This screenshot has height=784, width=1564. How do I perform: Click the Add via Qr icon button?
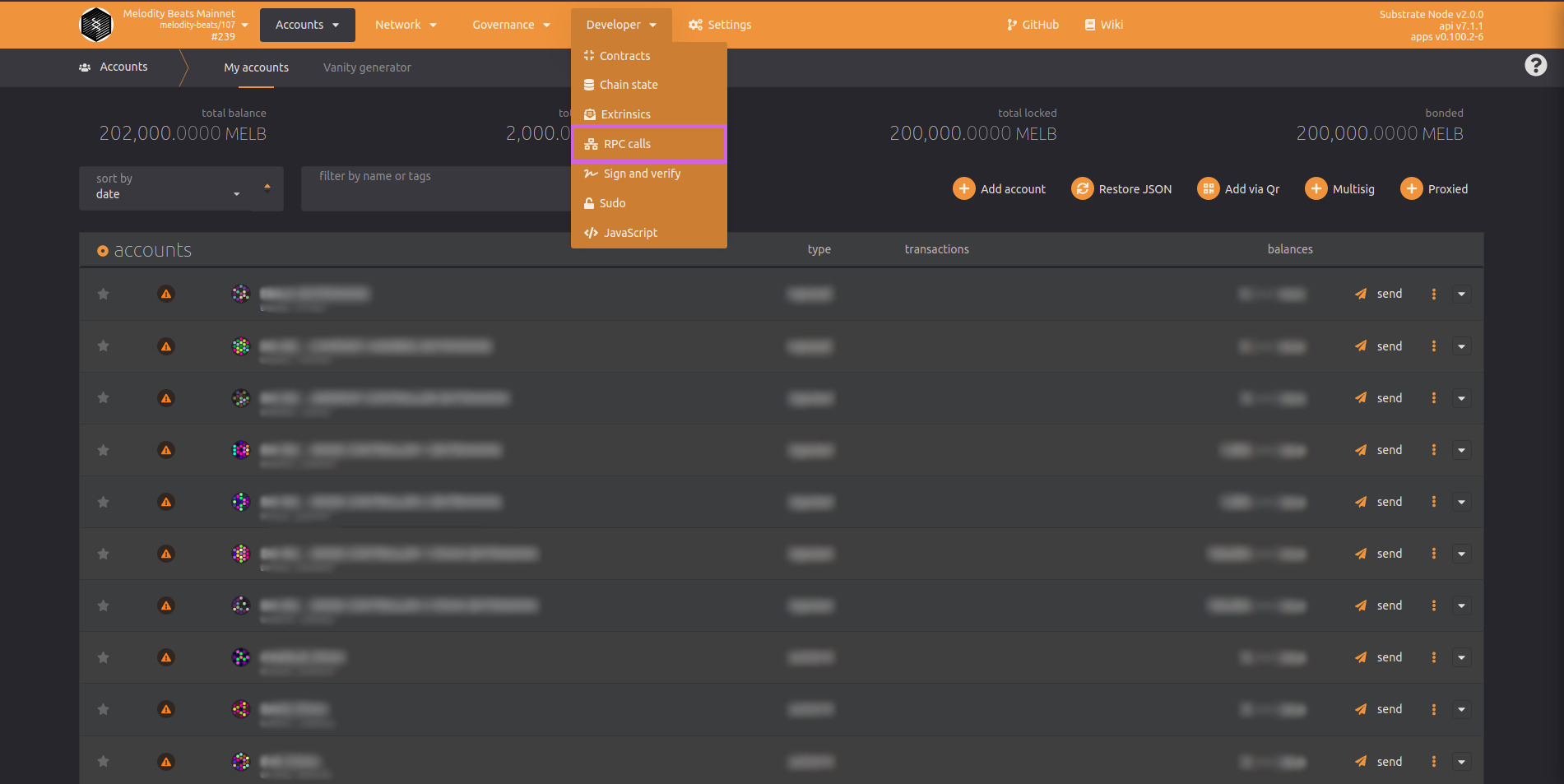click(x=1208, y=189)
